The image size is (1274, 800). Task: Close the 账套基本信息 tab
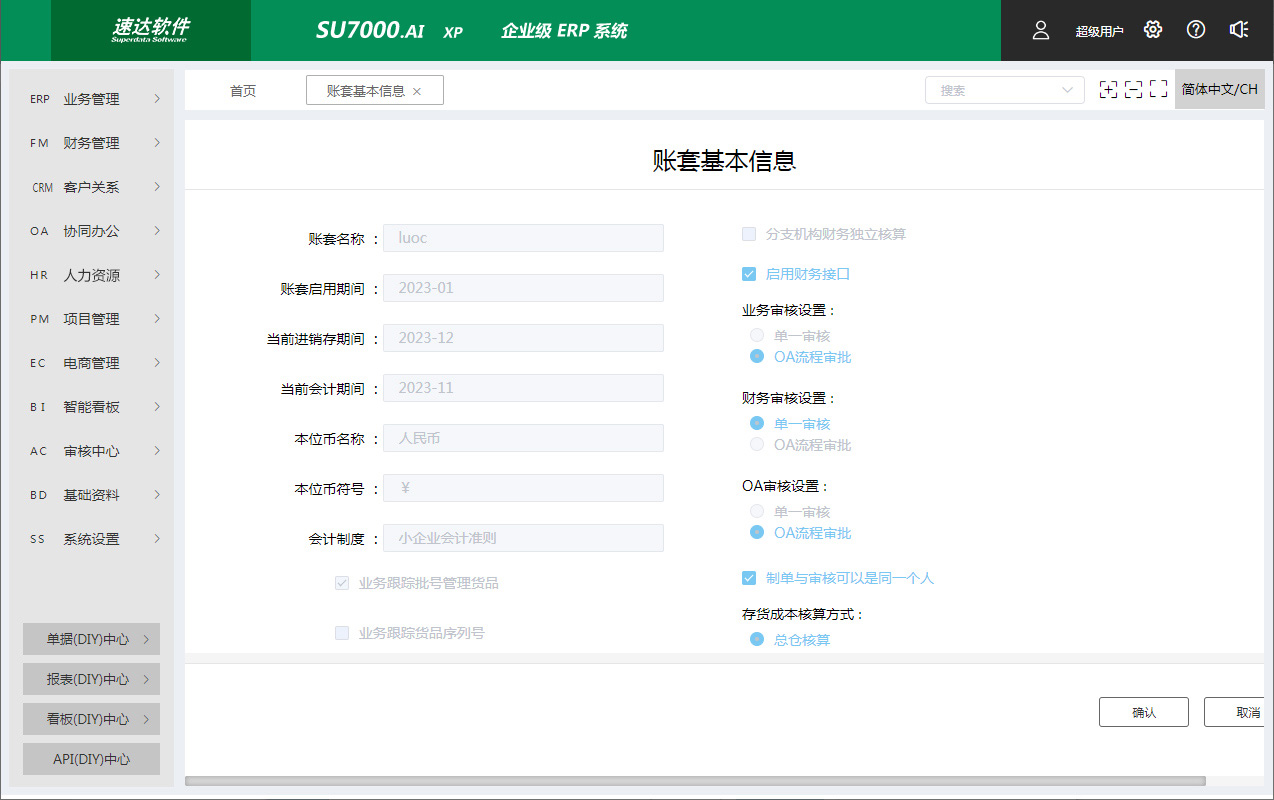[x=417, y=91]
